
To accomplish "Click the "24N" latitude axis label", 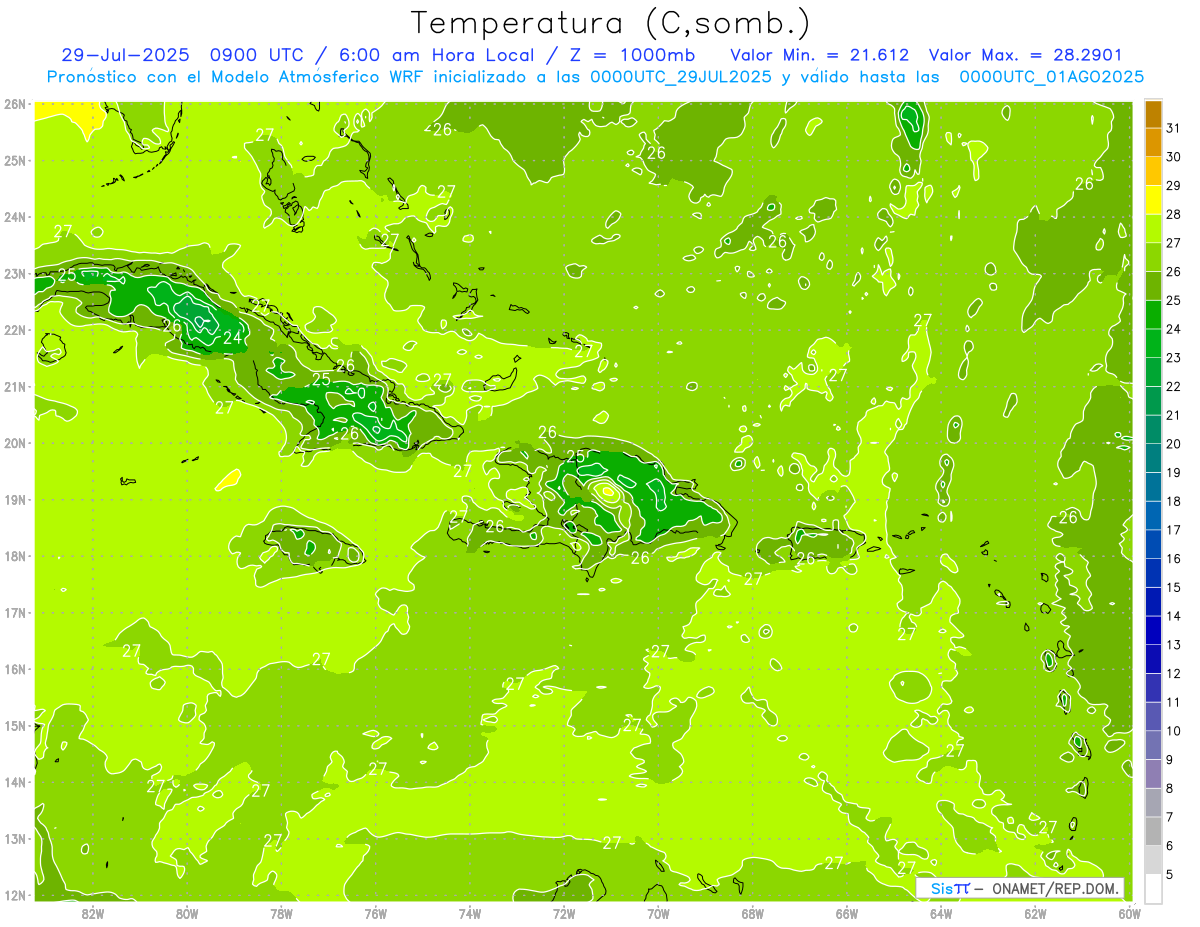I will point(15,217).
